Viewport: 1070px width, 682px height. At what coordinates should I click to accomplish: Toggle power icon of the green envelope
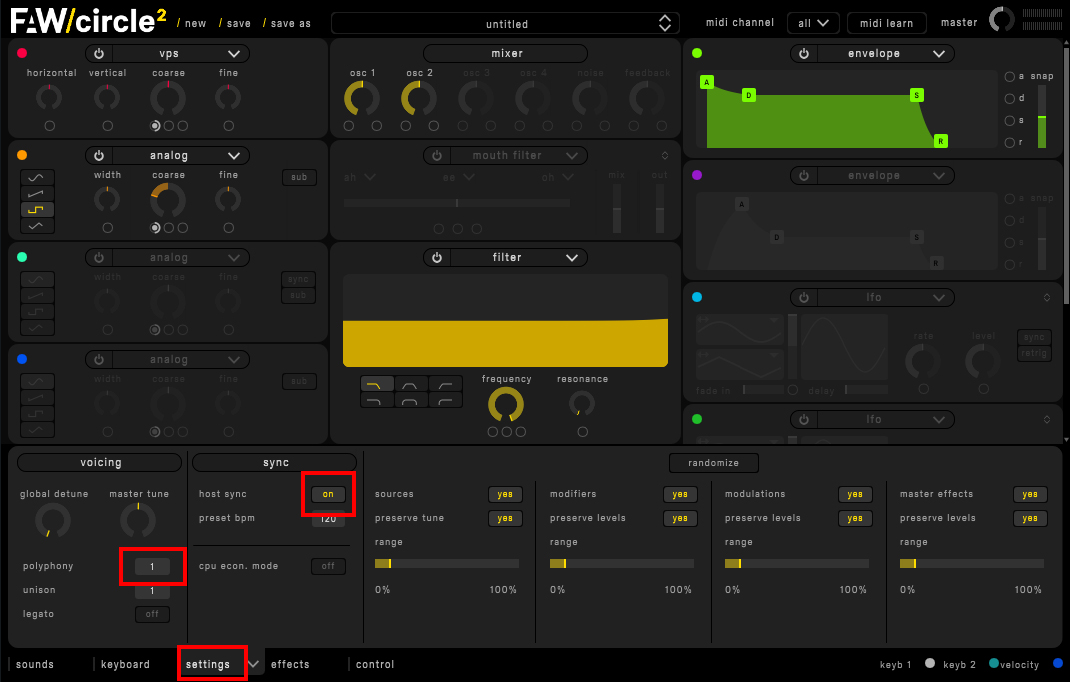click(804, 53)
